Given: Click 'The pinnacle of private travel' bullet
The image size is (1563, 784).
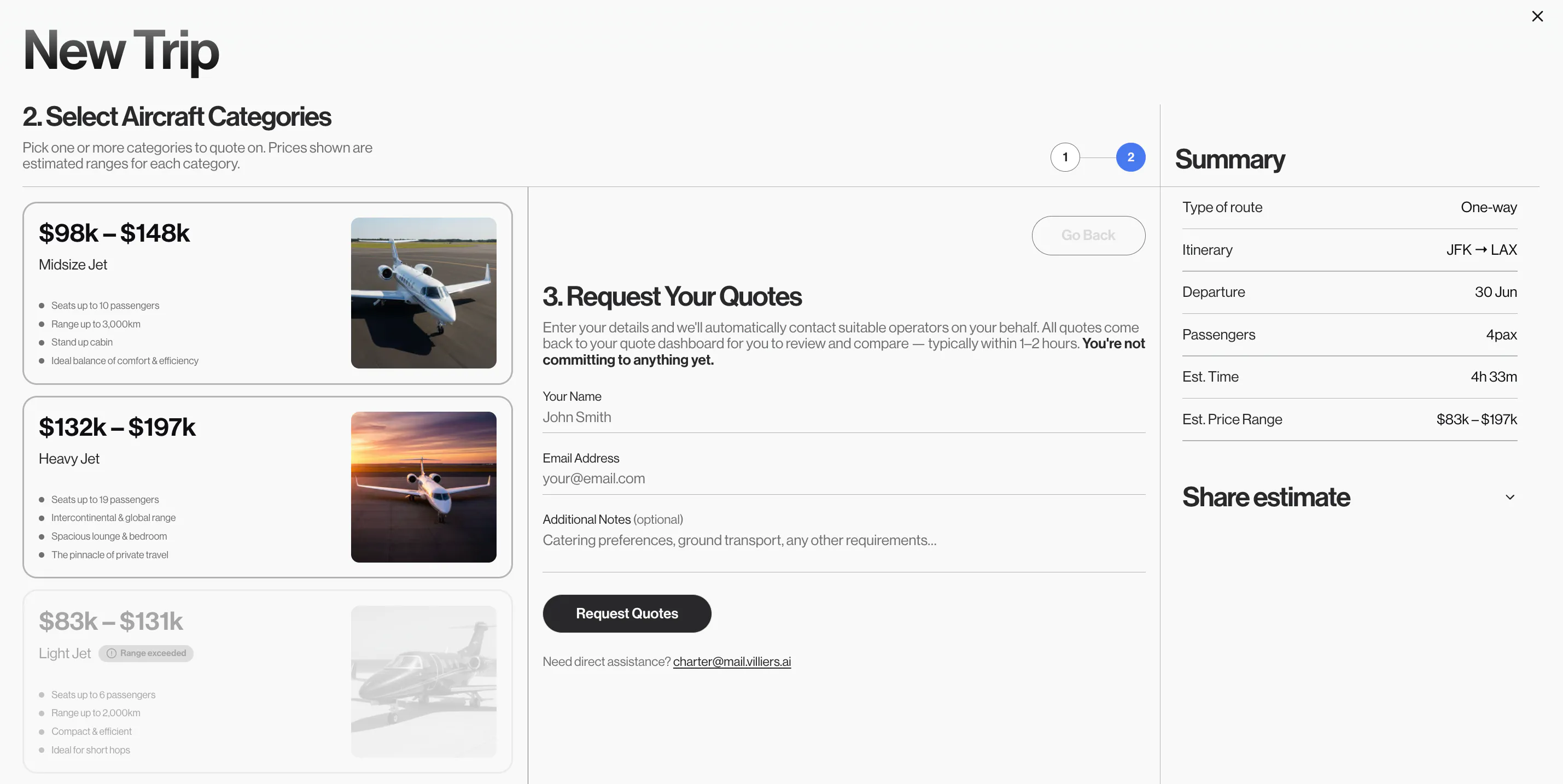Looking at the screenshot, I should 110,555.
